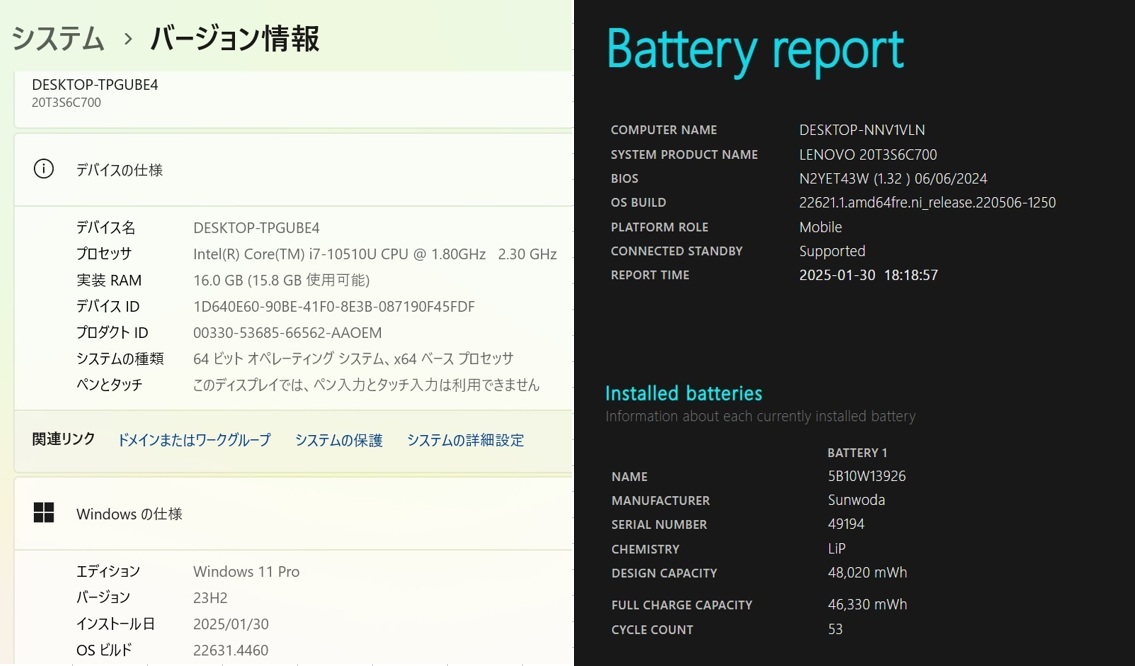Image resolution: width=1135 pixels, height=666 pixels.
Task: Select manufacturer value Sunwoda
Action: coord(856,500)
